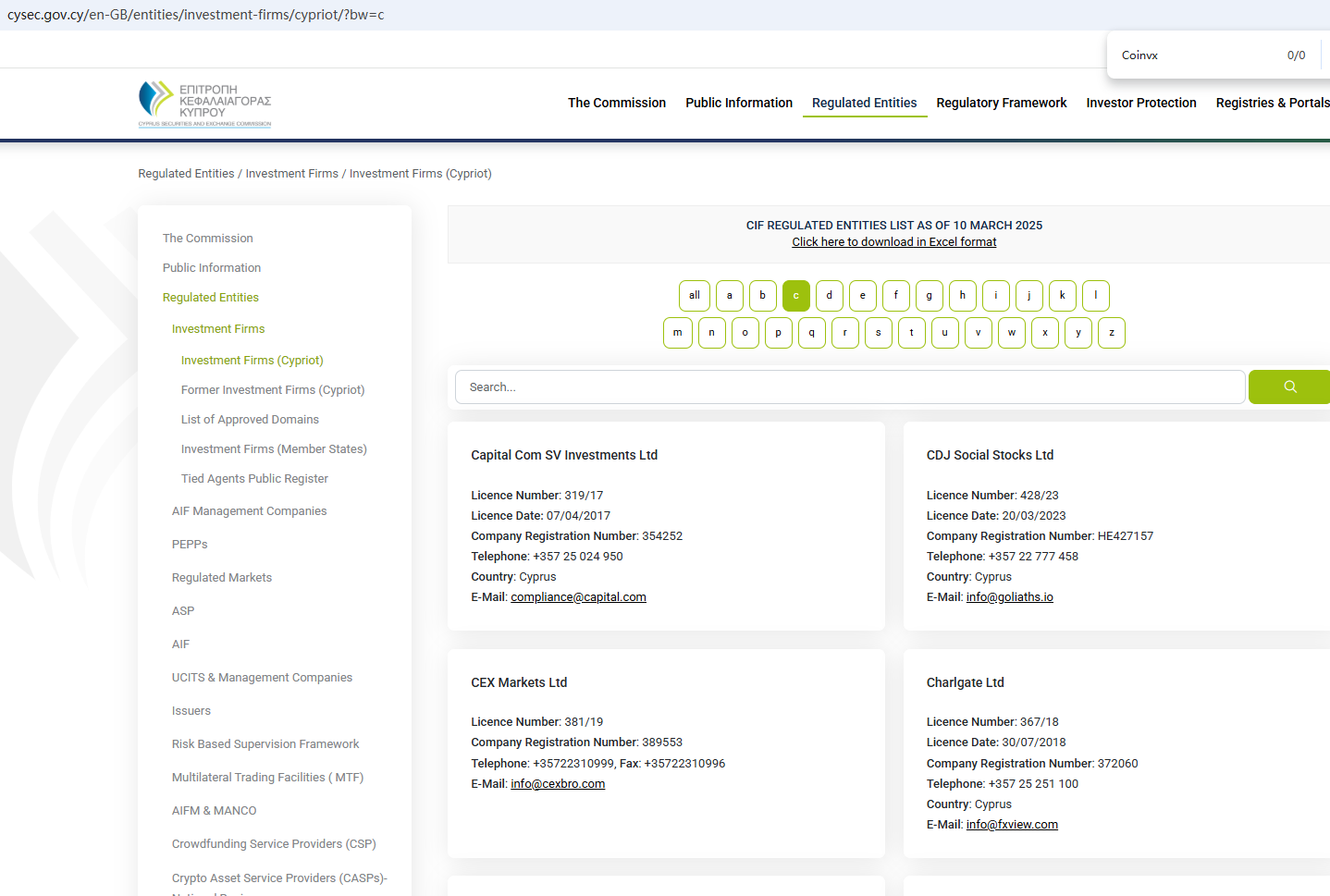Open The Commission in sidebar
The width and height of the screenshot is (1330, 896).
[207, 239]
